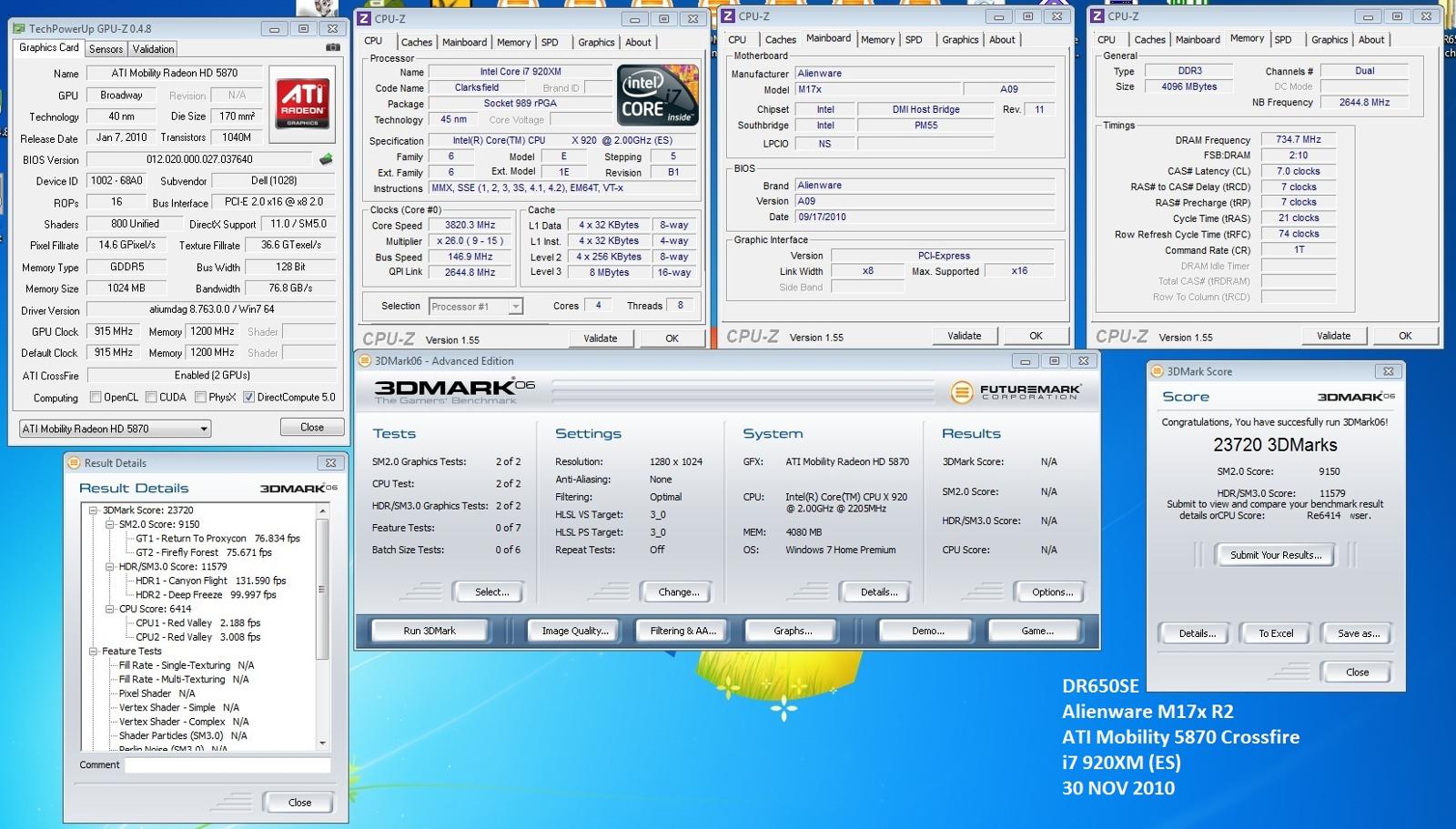
Task: Open About tab in the CPU-Z Memory window
Action: click(x=1371, y=39)
